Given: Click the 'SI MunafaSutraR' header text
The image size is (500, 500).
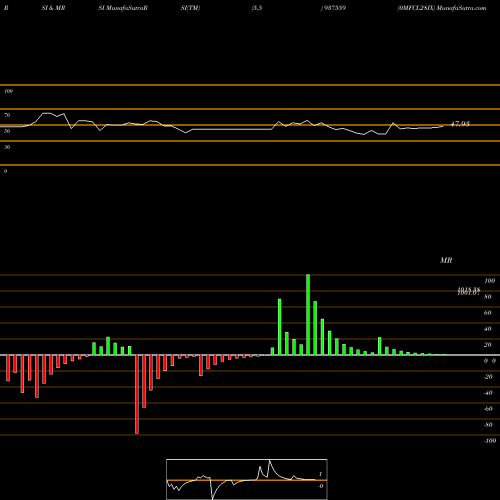Looking at the screenshot, I should (123, 8).
